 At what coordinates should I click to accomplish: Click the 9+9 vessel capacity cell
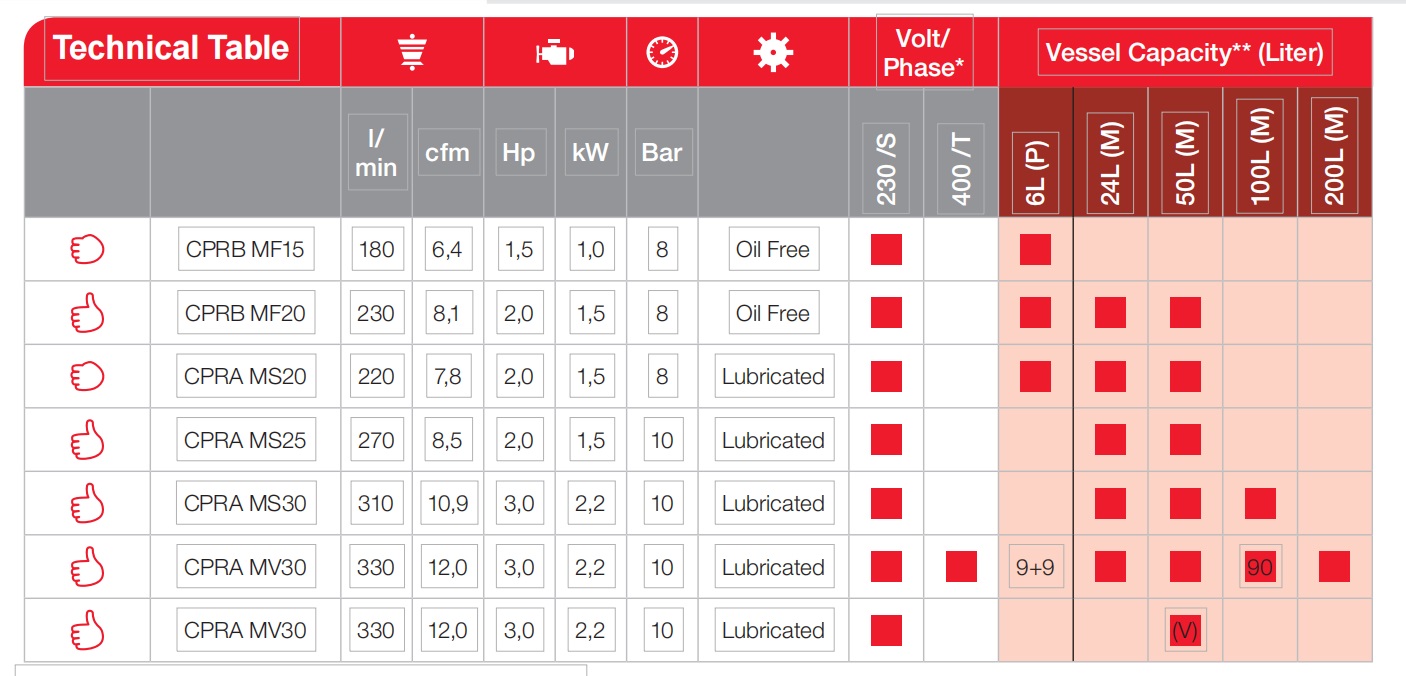tap(1035, 568)
